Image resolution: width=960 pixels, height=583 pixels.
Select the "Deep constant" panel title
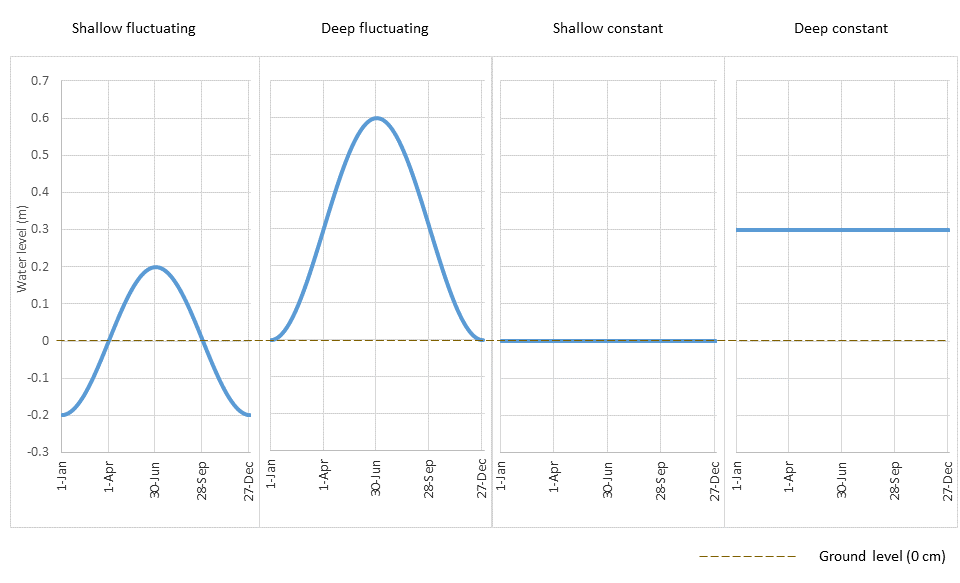(841, 28)
